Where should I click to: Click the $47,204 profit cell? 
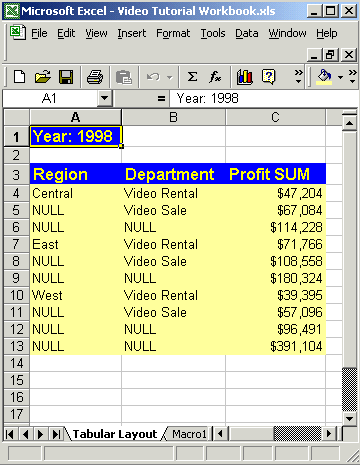coord(275,193)
